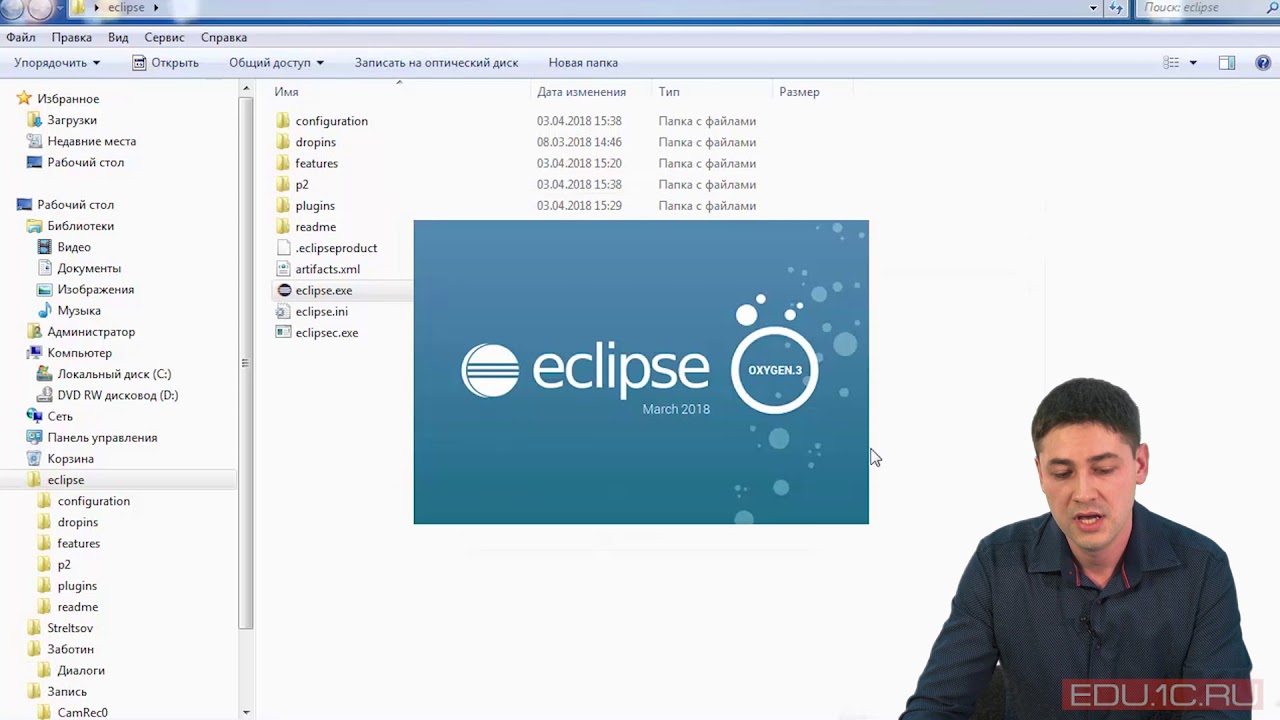
Task: Open the Изображения library
Action: pos(95,289)
